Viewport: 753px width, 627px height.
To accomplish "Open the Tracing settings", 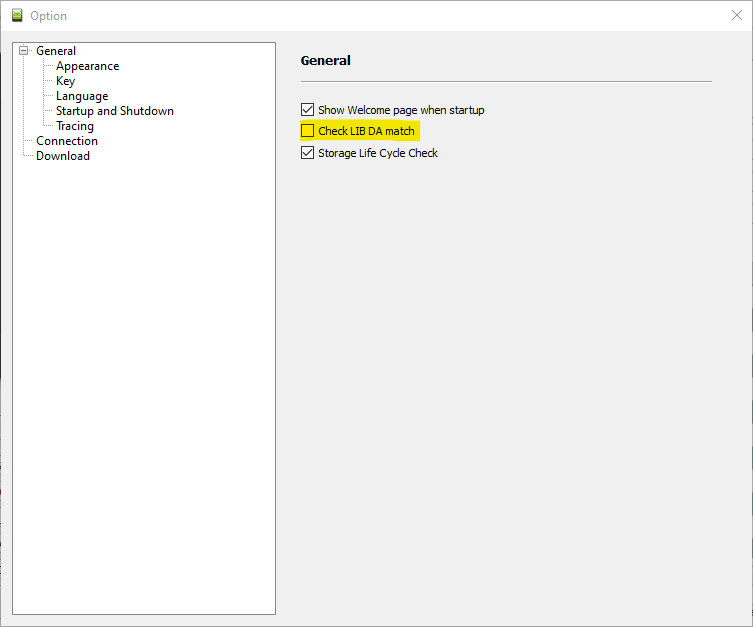I will [x=75, y=126].
